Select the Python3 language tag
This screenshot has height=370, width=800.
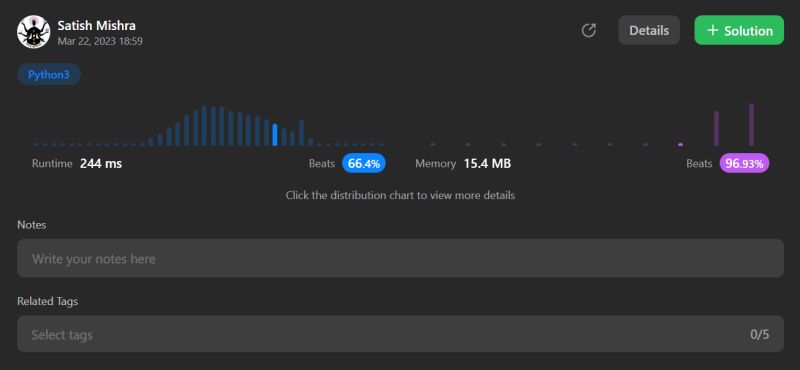[x=49, y=75]
